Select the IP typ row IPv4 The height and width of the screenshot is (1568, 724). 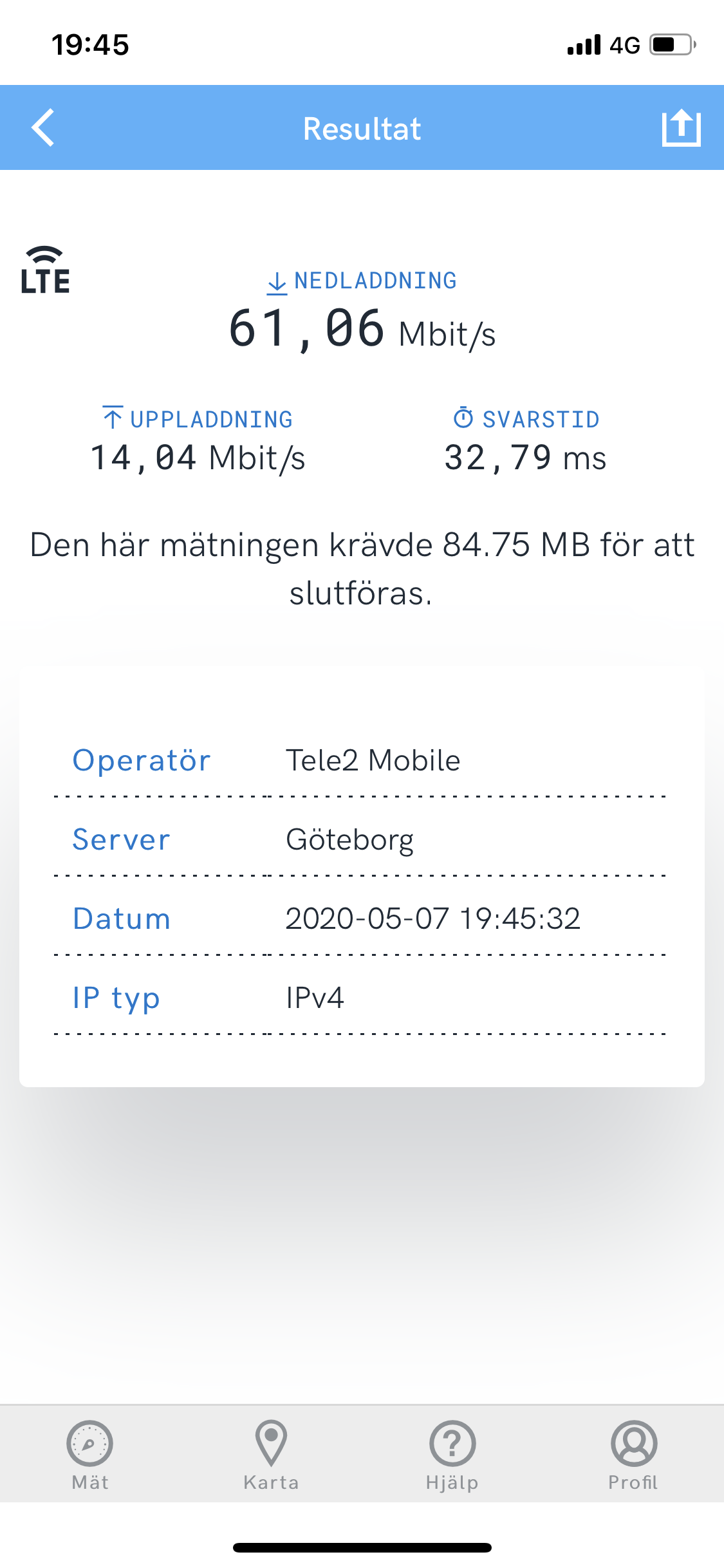[x=362, y=998]
